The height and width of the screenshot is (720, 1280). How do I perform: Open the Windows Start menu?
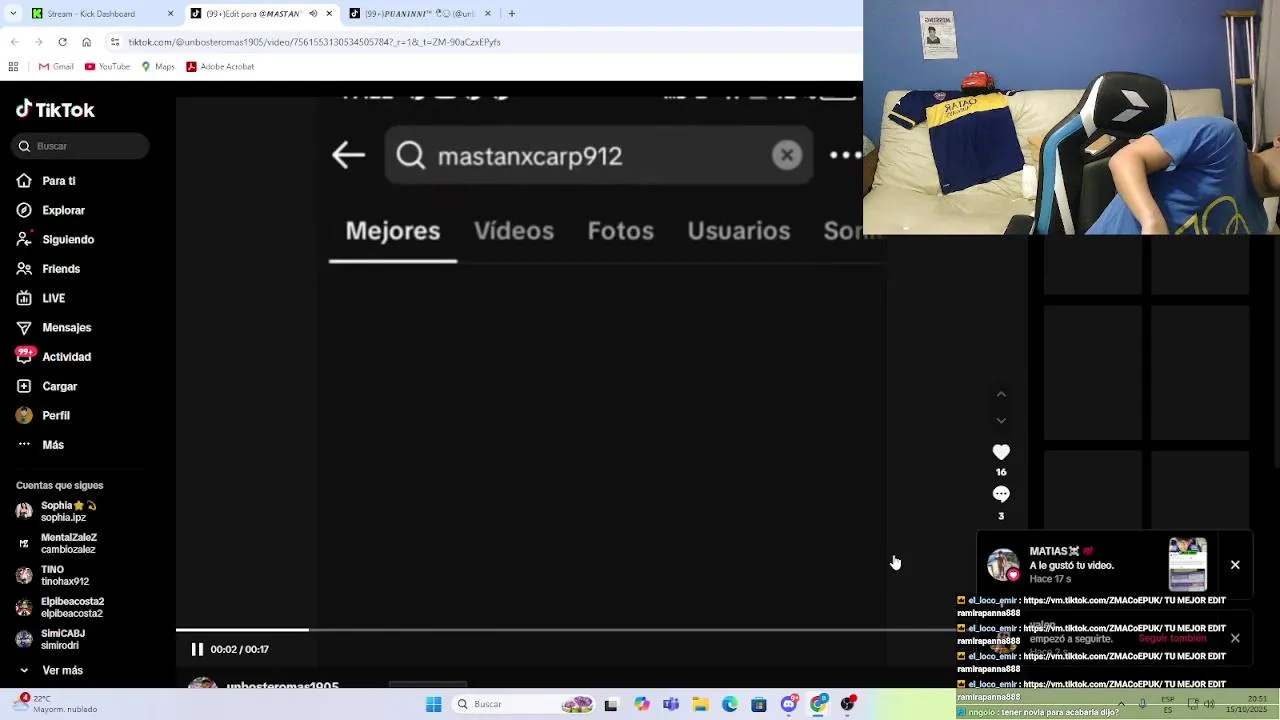(x=434, y=705)
